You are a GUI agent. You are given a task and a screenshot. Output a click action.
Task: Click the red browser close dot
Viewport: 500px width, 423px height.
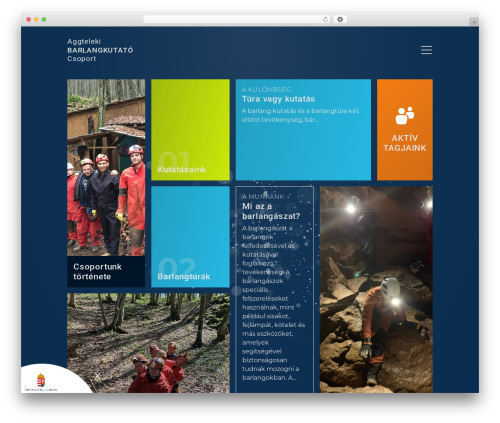tap(29, 19)
